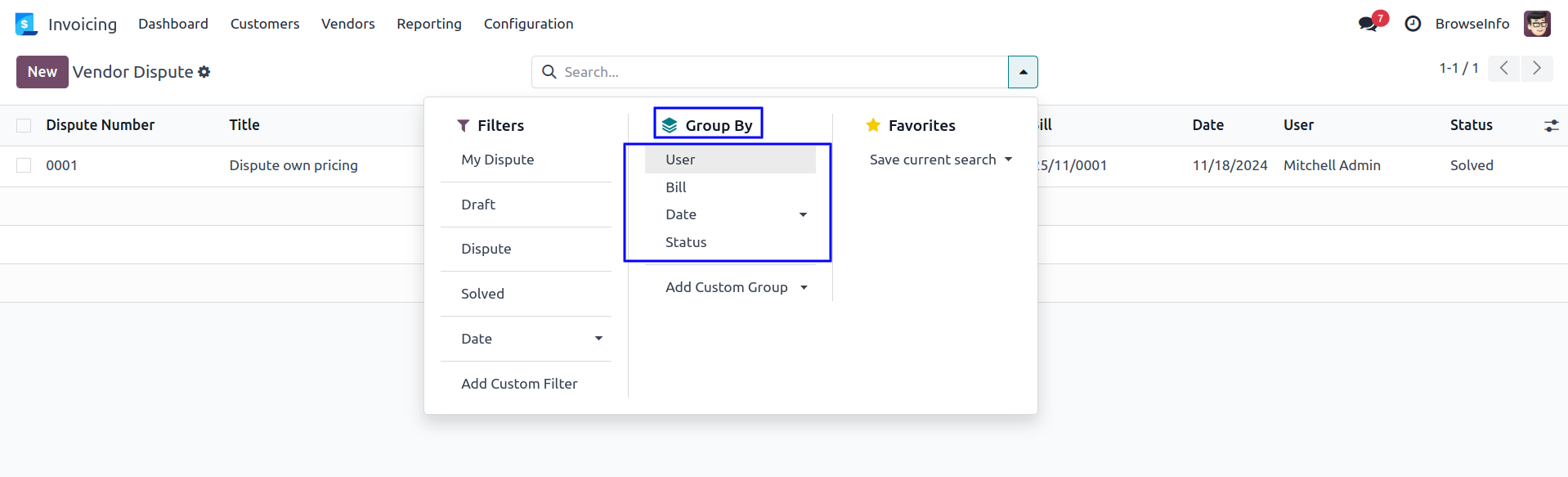Go to next page arrow
The width and height of the screenshot is (1568, 477).
1537,69
